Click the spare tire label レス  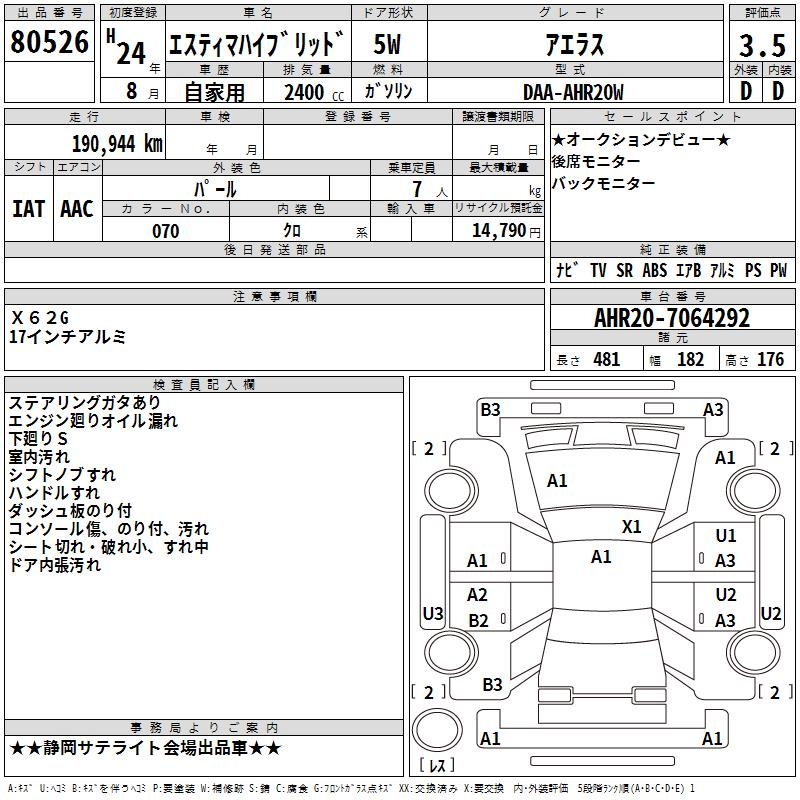[x=437, y=765]
